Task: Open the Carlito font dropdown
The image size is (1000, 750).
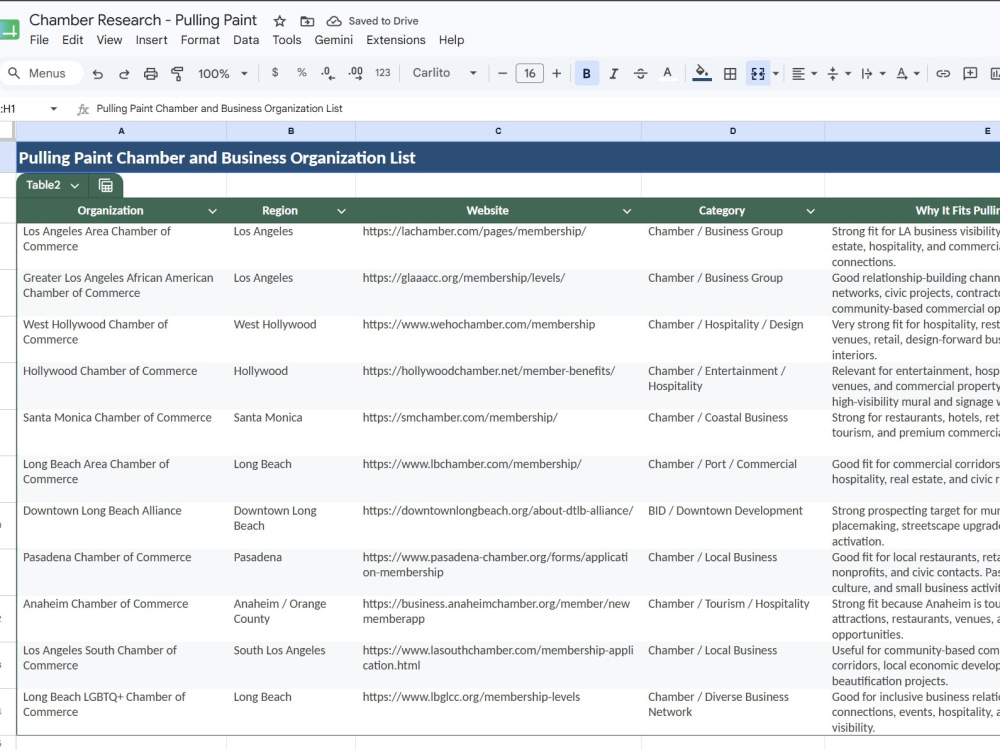Action: coord(444,73)
